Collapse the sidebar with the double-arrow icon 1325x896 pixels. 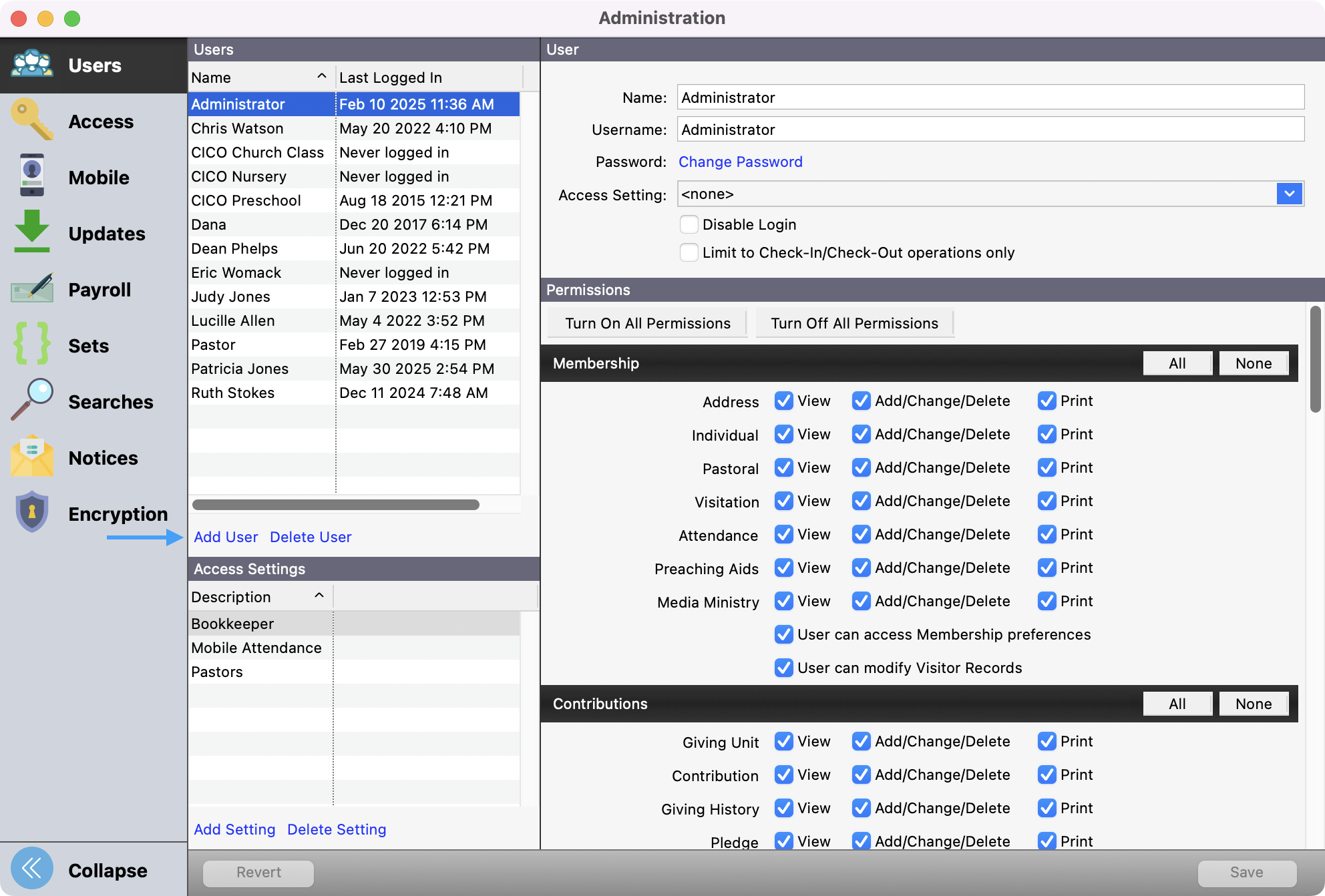[31, 869]
